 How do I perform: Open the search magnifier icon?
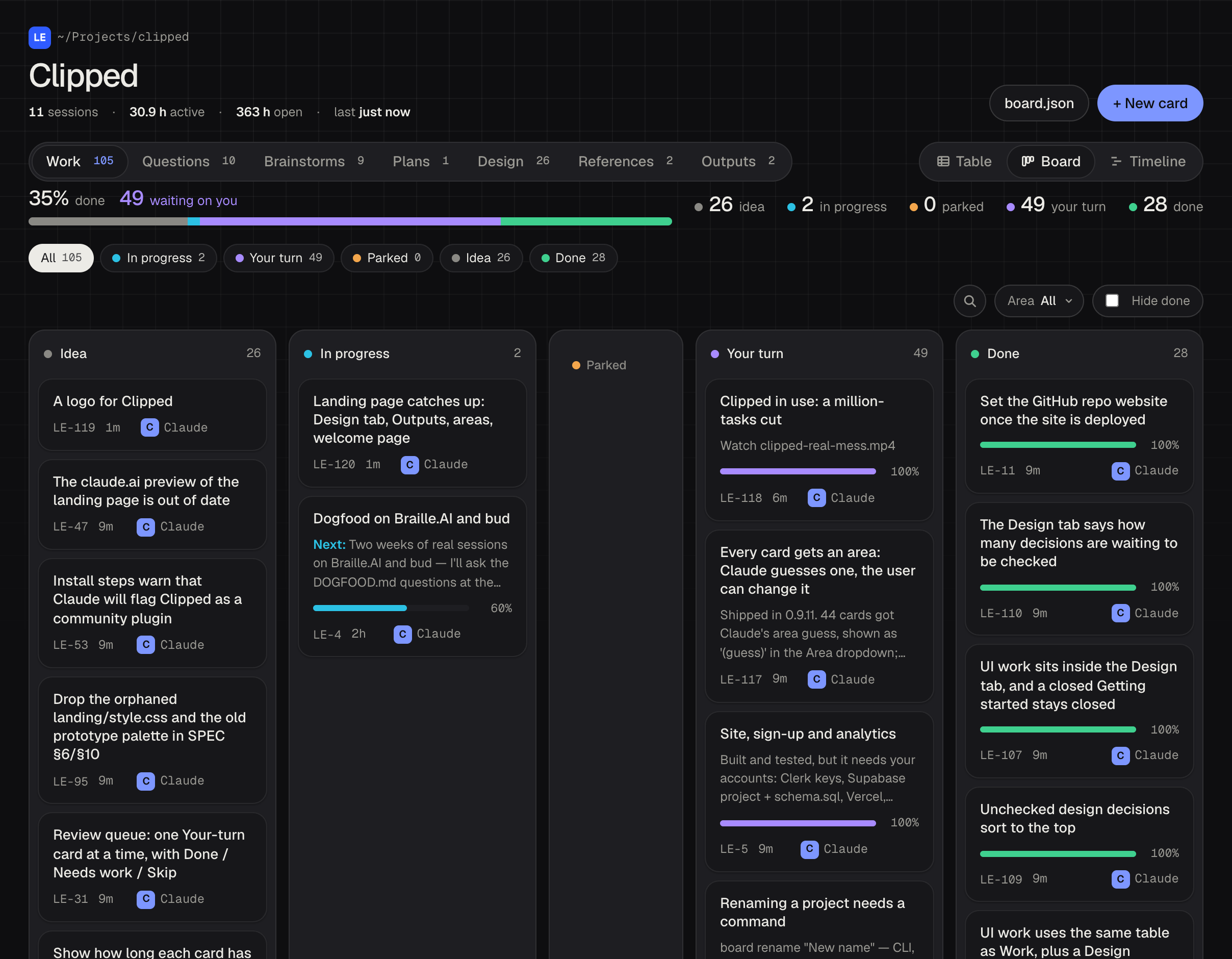point(970,301)
